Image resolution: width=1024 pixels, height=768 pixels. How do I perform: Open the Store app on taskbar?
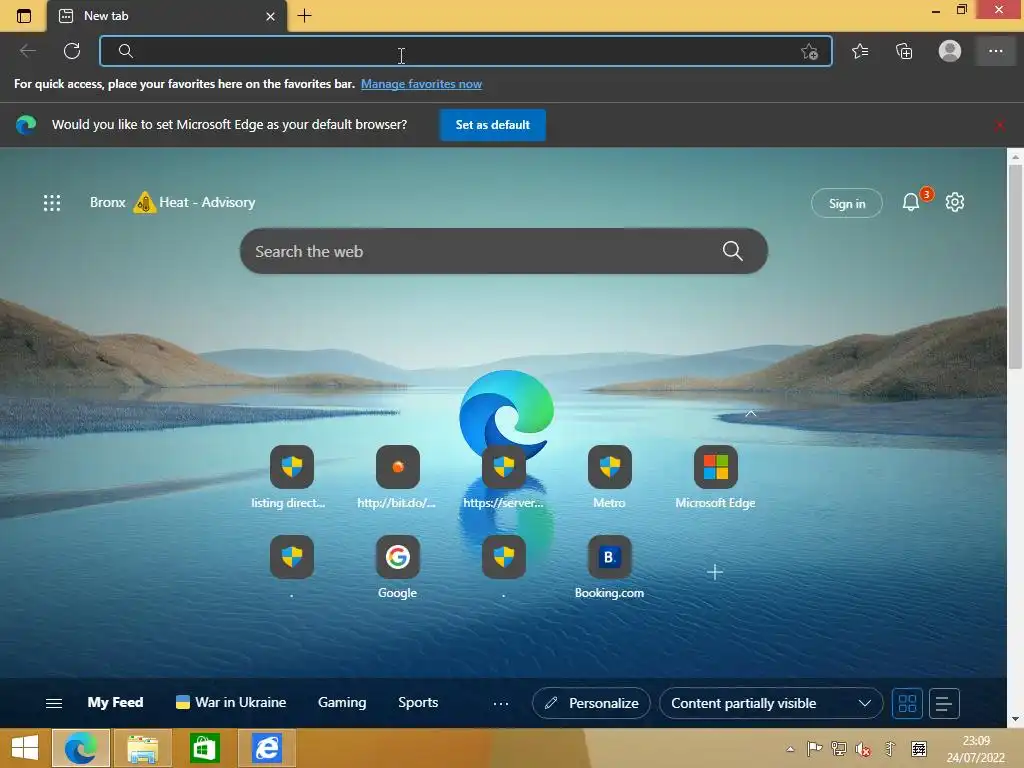pyautogui.click(x=204, y=748)
